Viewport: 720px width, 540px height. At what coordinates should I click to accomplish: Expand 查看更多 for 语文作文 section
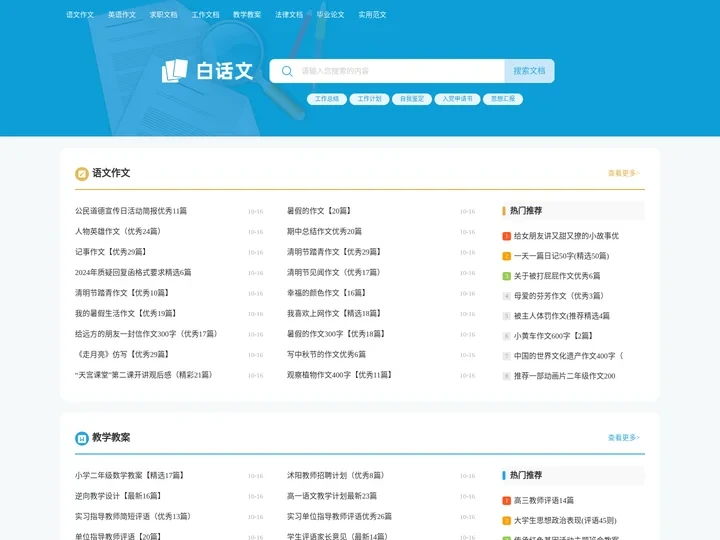click(x=623, y=173)
